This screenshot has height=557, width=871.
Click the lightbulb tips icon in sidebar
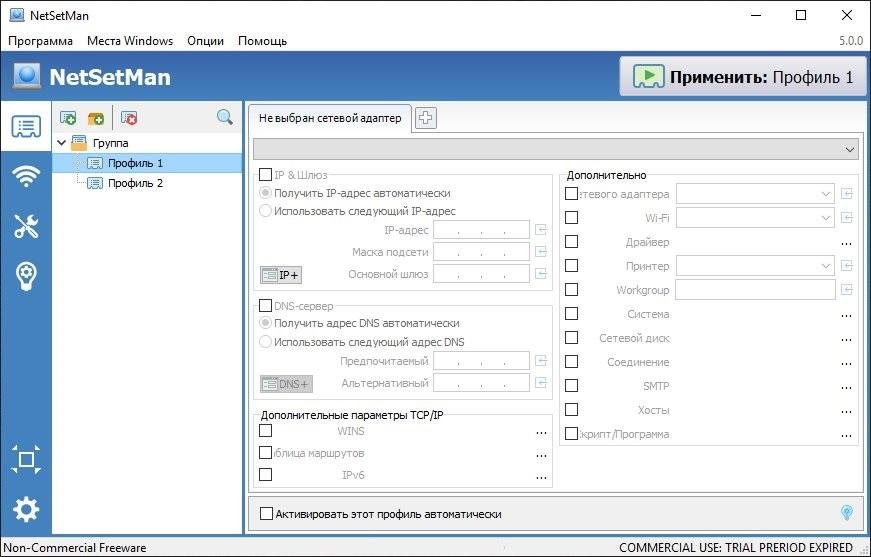pyautogui.click(x=26, y=276)
